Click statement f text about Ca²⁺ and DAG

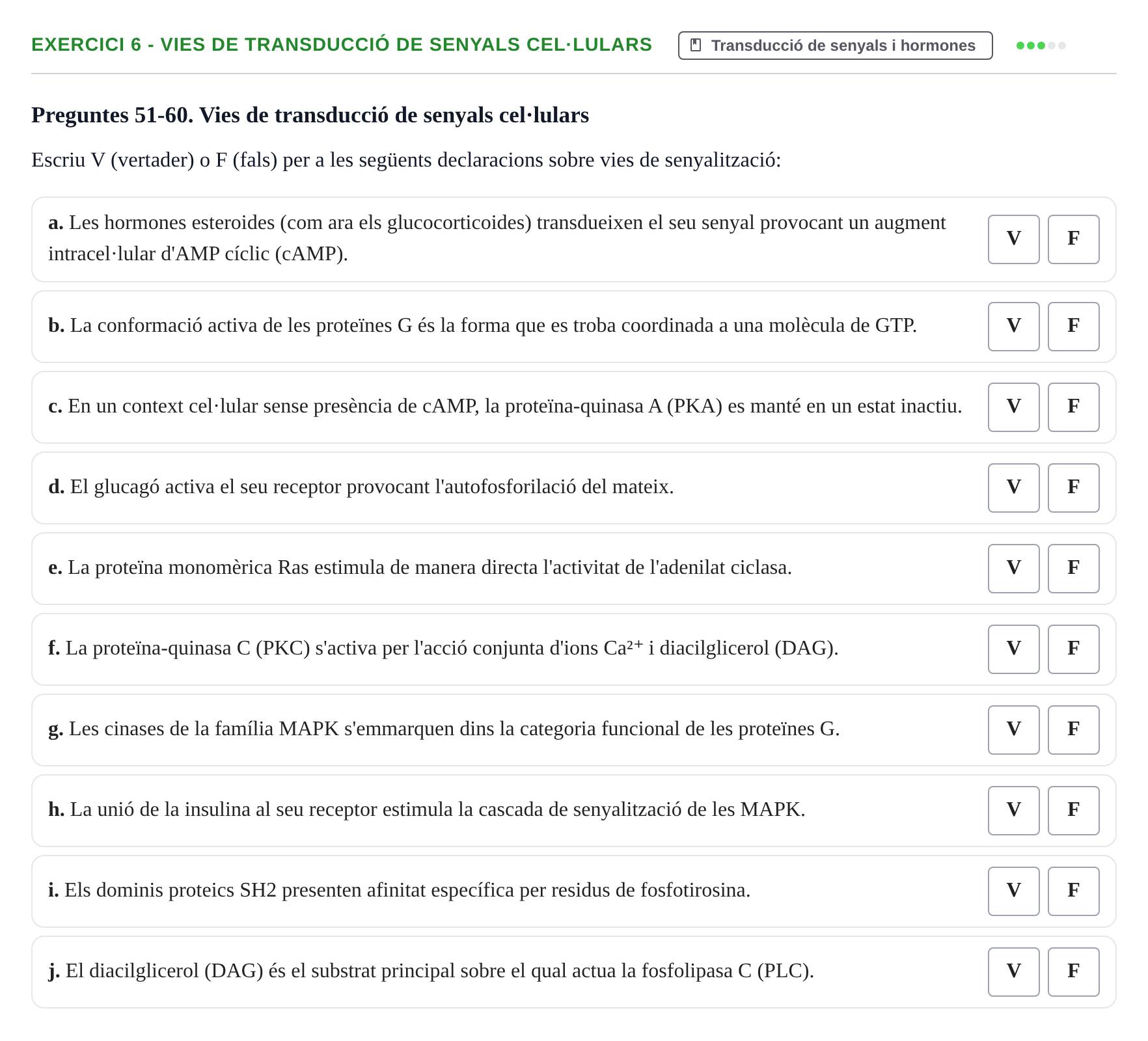(x=443, y=648)
